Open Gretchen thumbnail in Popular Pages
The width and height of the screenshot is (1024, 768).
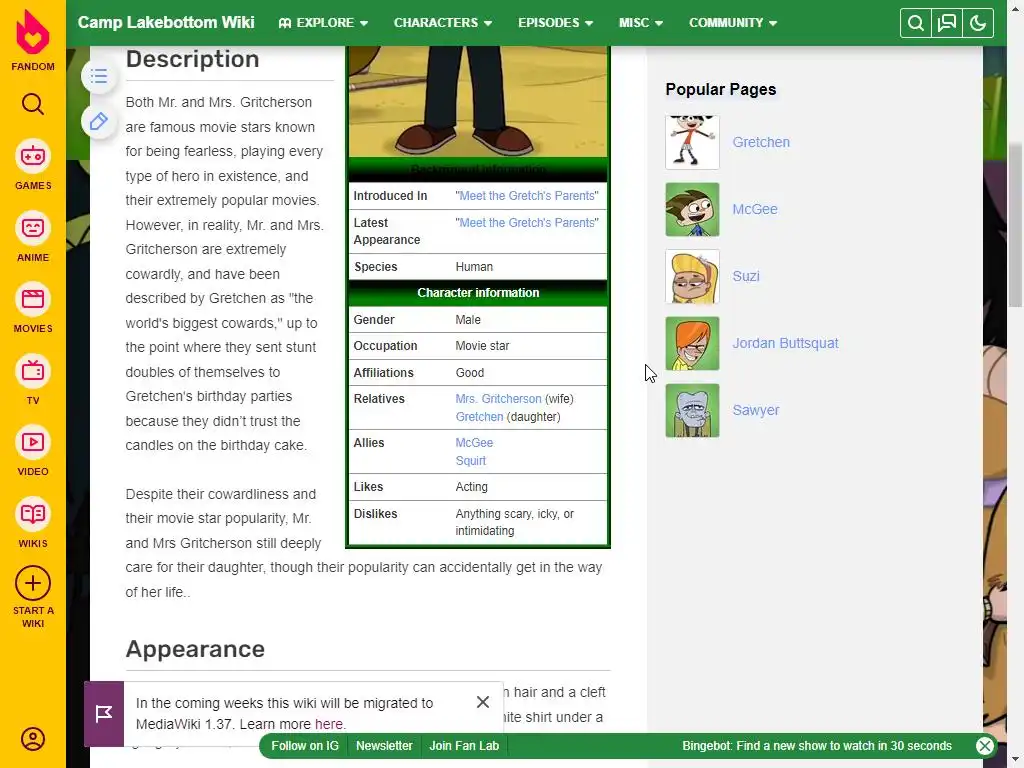coord(692,142)
